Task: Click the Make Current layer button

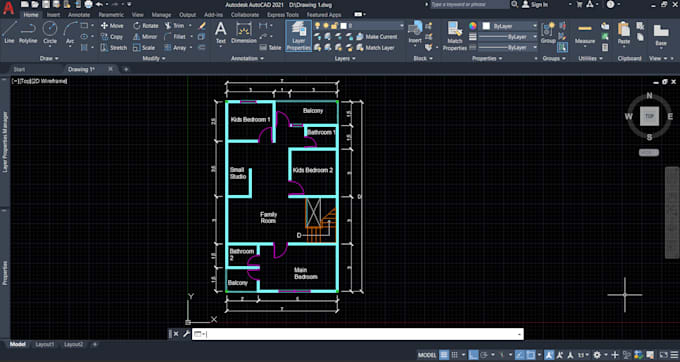Action: click(x=376, y=37)
